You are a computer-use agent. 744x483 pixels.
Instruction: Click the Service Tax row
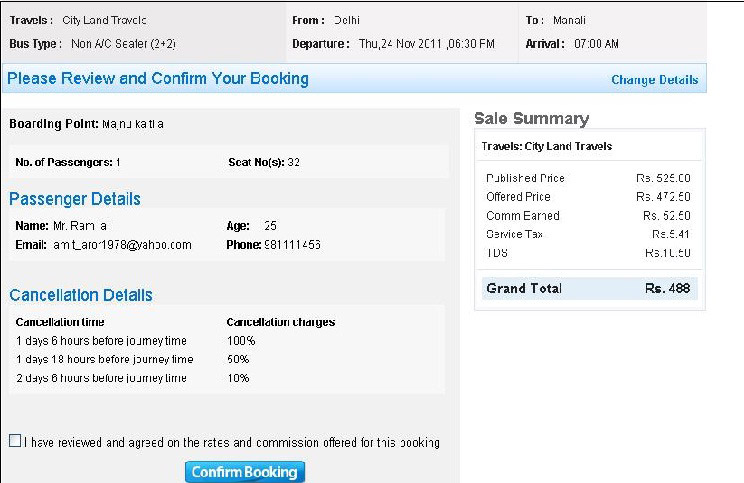[x=587, y=234]
